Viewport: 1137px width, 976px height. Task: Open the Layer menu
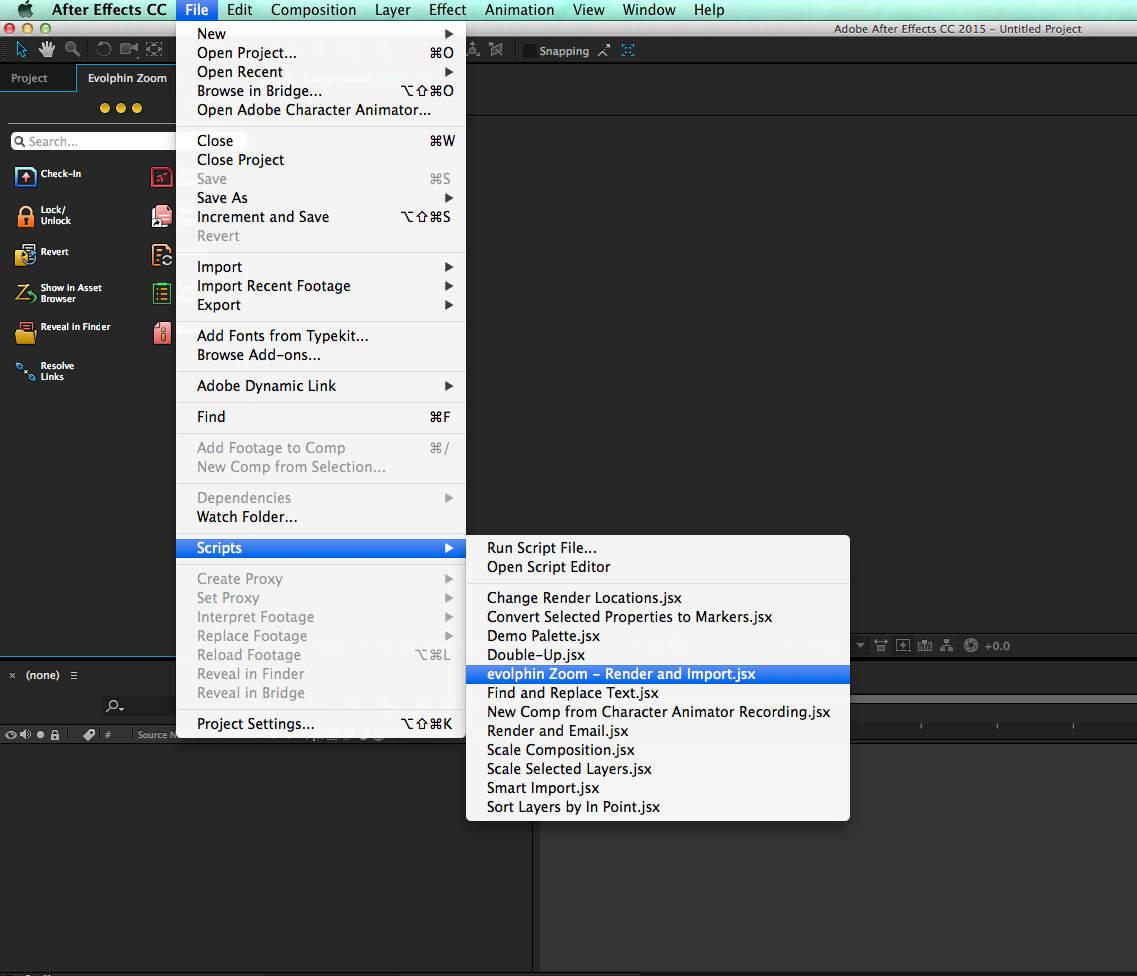(392, 10)
